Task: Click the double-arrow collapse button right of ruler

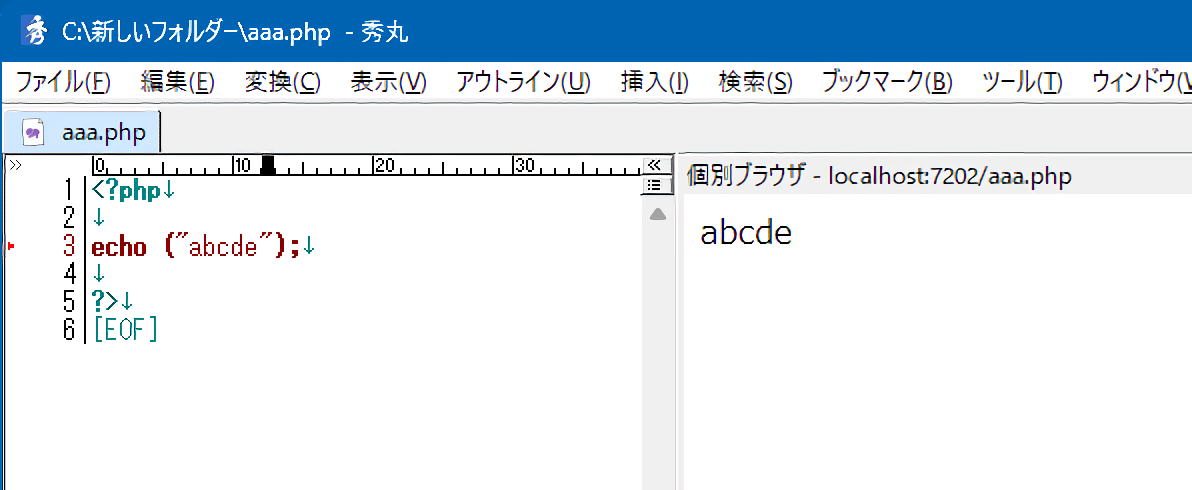Action: pyautogui.click(x=654, y=165)
